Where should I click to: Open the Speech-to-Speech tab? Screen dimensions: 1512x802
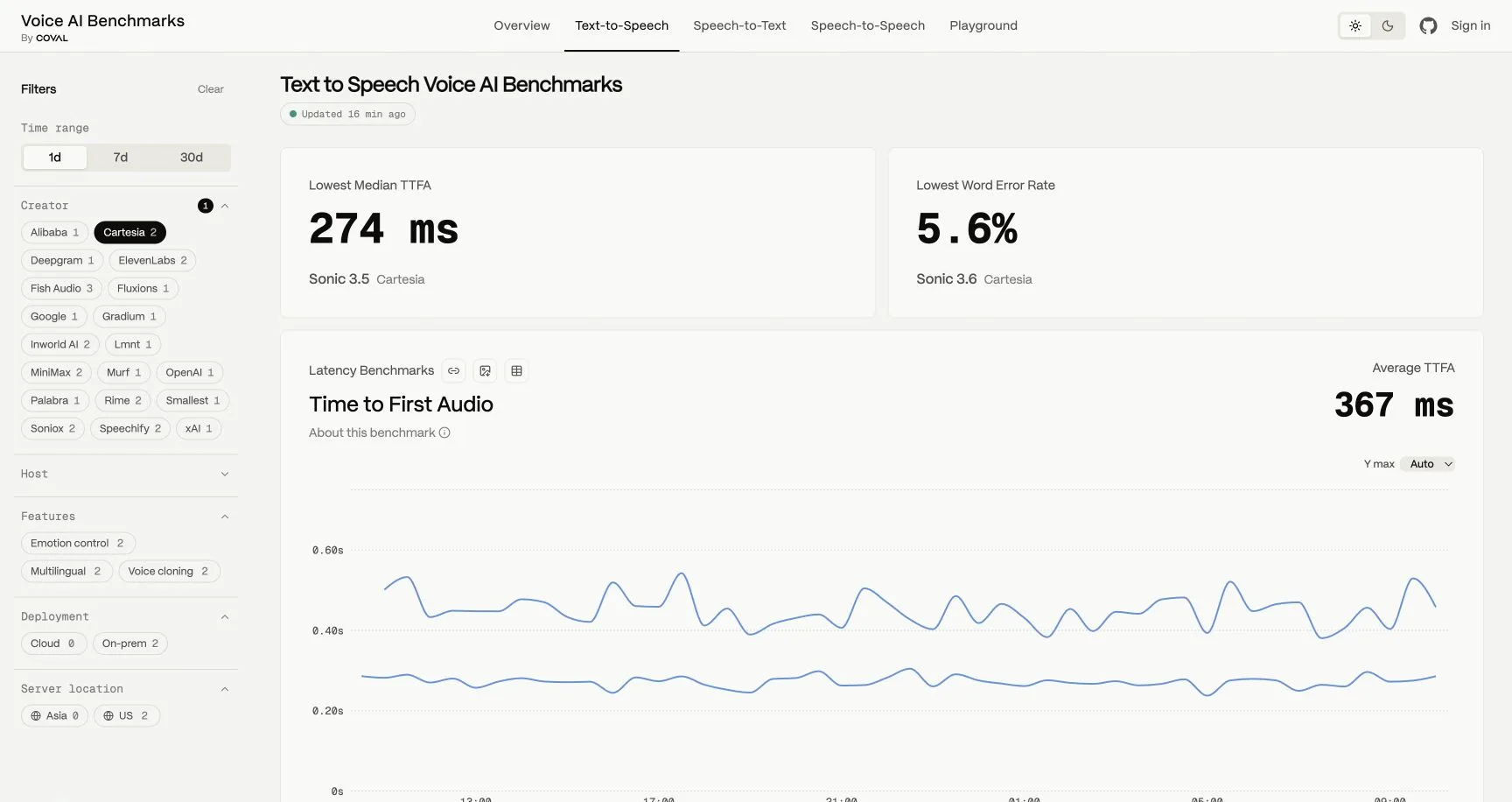click(x=868, y=25)
